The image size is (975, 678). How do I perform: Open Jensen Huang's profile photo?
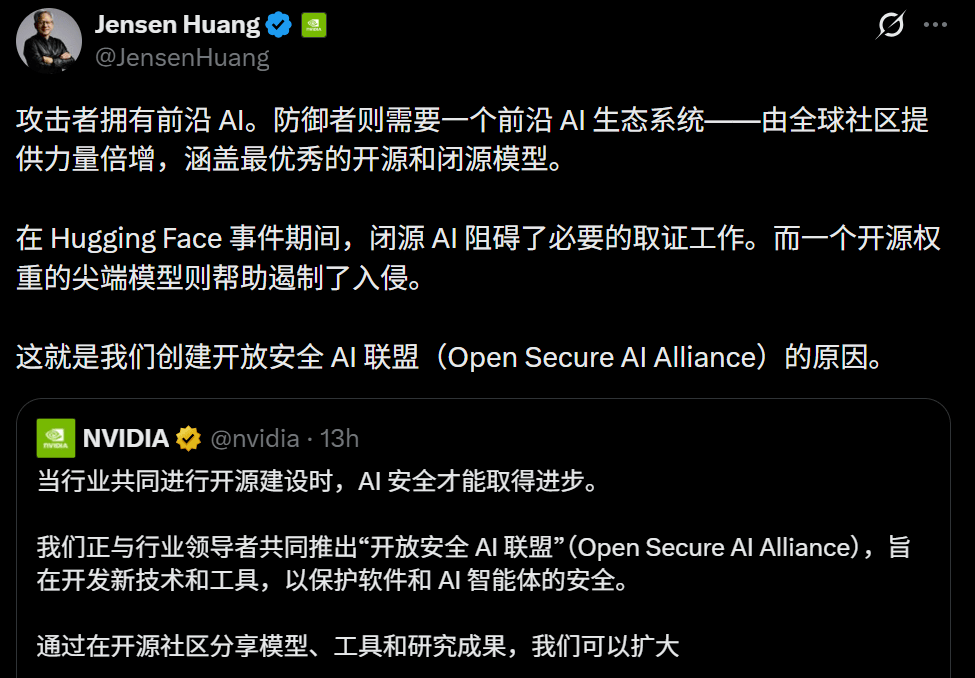pos(49,41)
